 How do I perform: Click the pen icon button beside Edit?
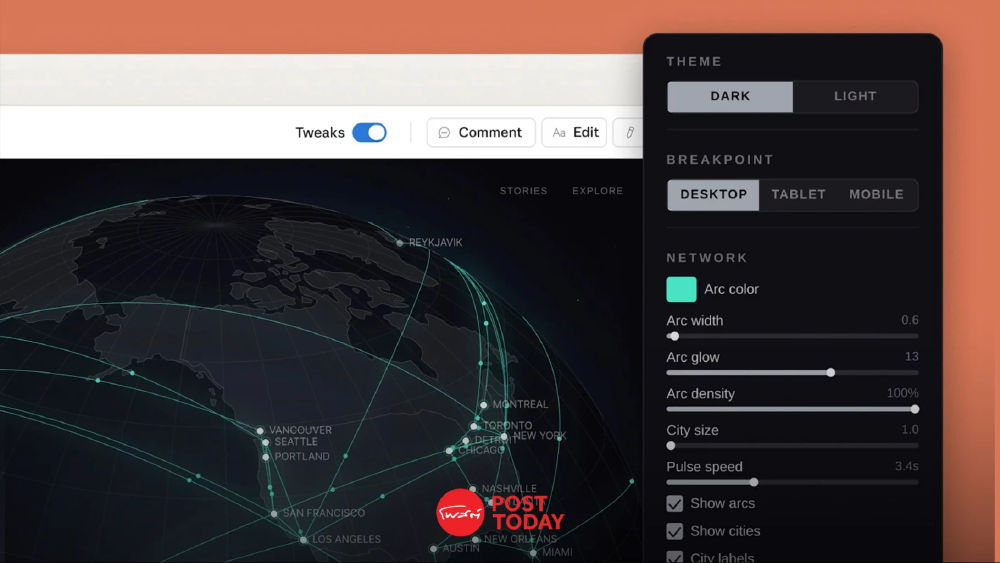point(629,133)
